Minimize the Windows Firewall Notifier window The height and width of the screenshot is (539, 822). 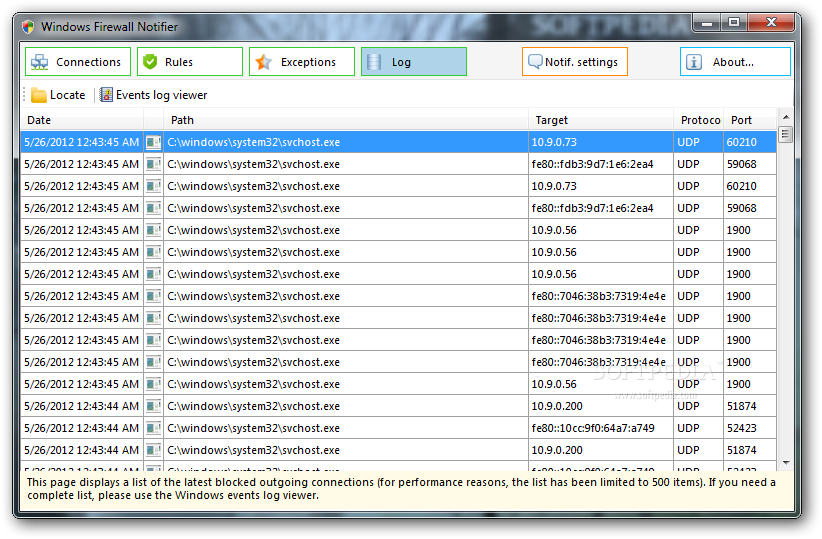click(x=707, y=23)
